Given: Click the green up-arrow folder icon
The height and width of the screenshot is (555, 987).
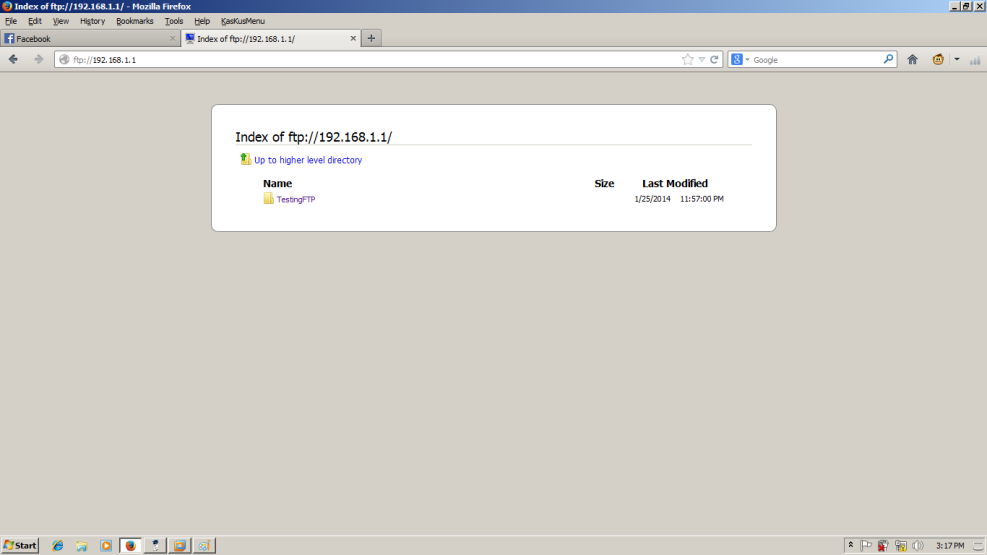Looking at the screenshot, I should (x=245, y=159).
